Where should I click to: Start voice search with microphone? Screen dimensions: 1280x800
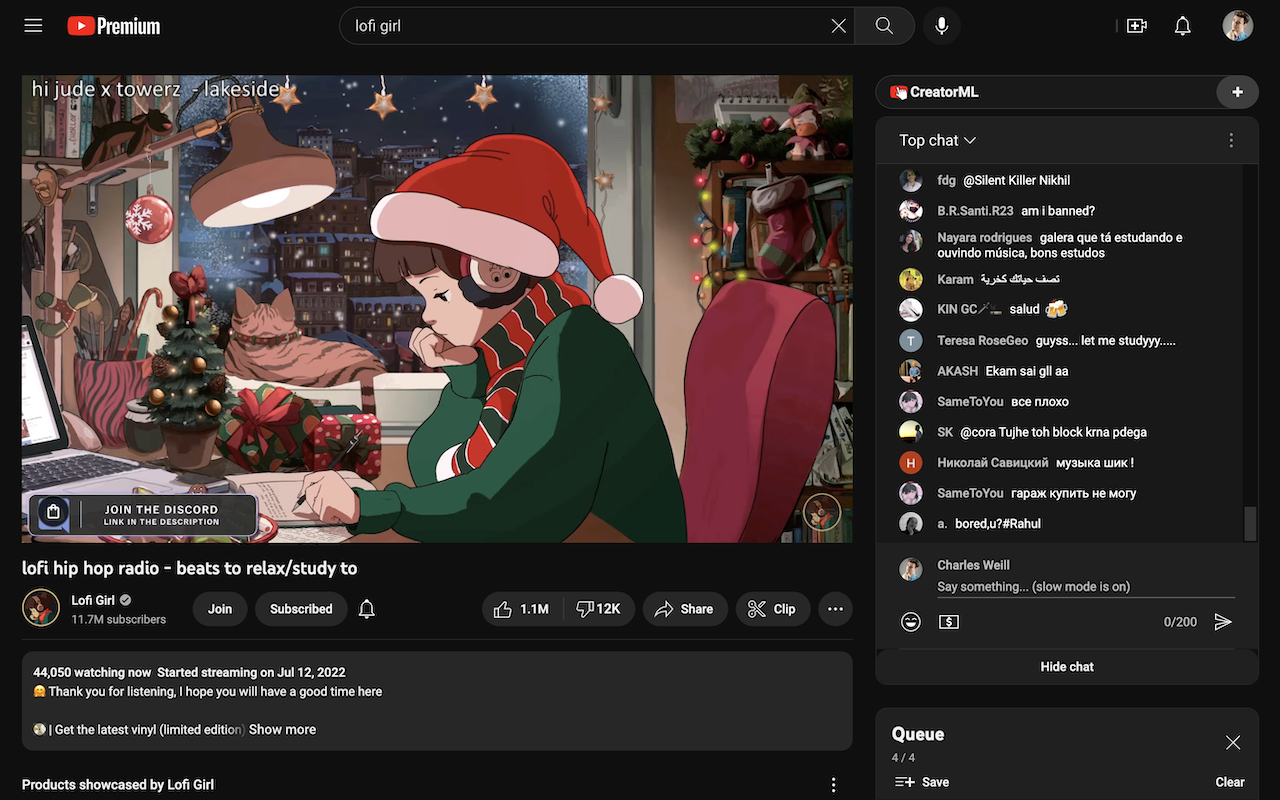(941, 26)
